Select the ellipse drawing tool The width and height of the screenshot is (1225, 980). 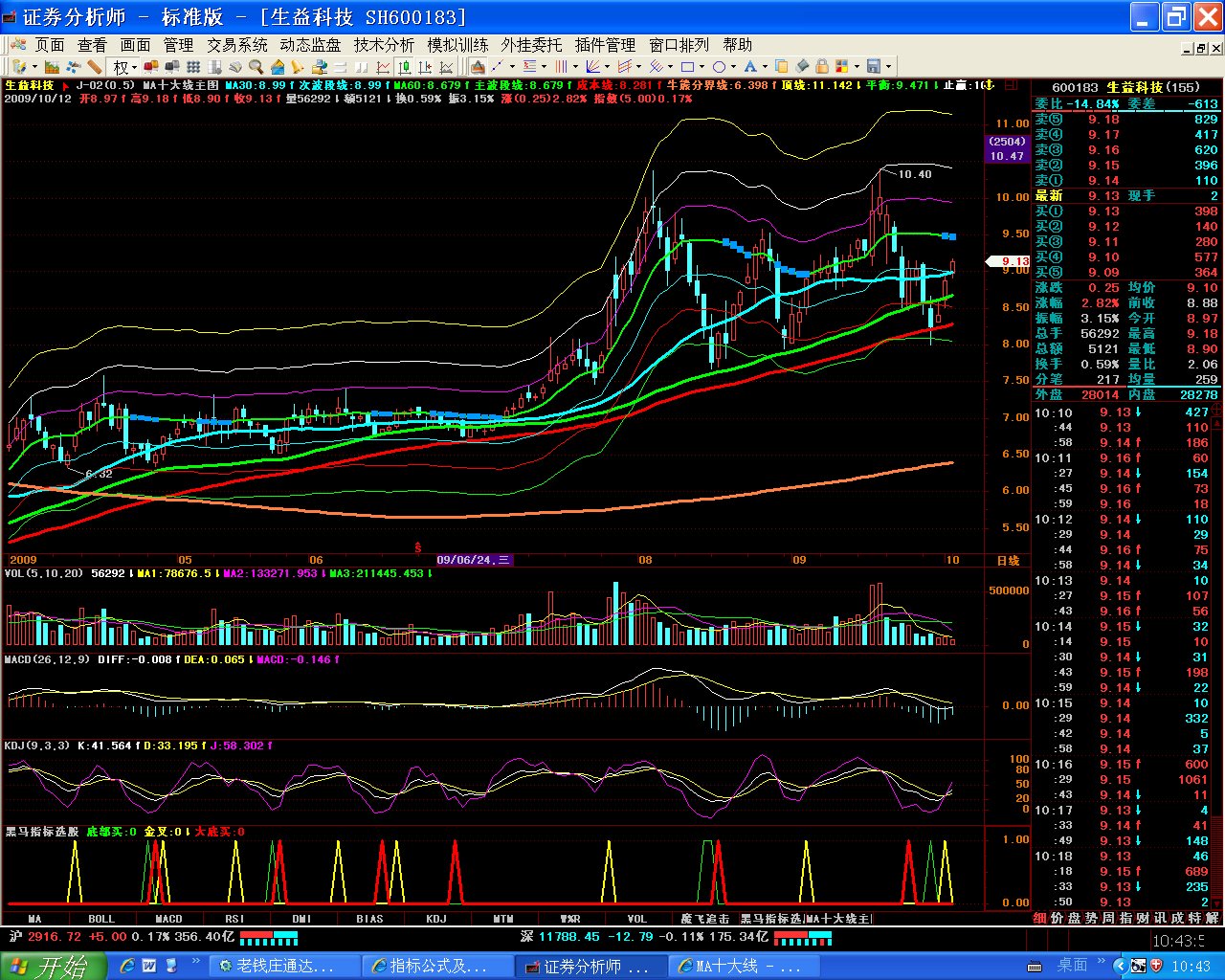[x=719, y=67]
